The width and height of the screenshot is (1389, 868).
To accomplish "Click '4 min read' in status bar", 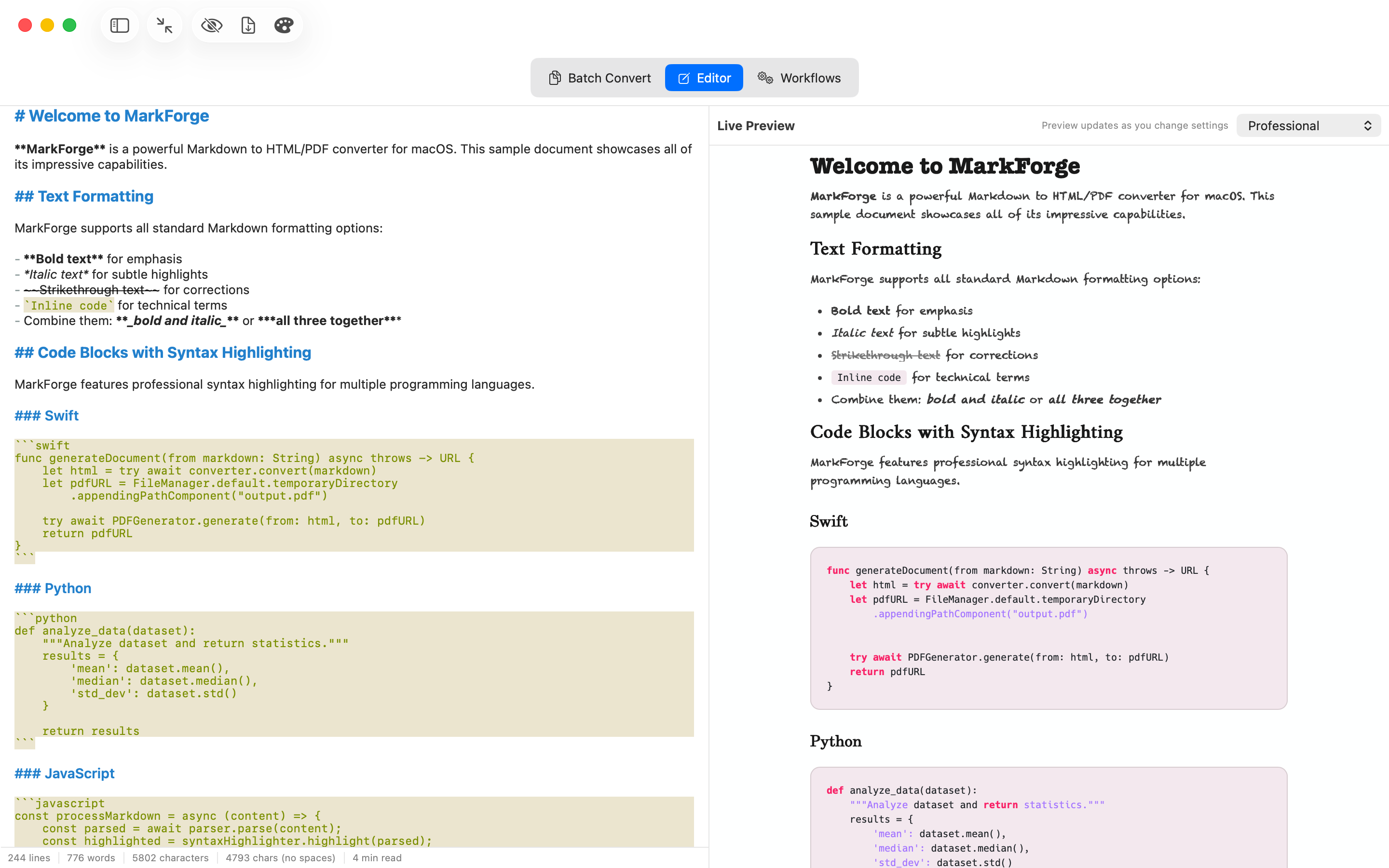I will (377, 858).
